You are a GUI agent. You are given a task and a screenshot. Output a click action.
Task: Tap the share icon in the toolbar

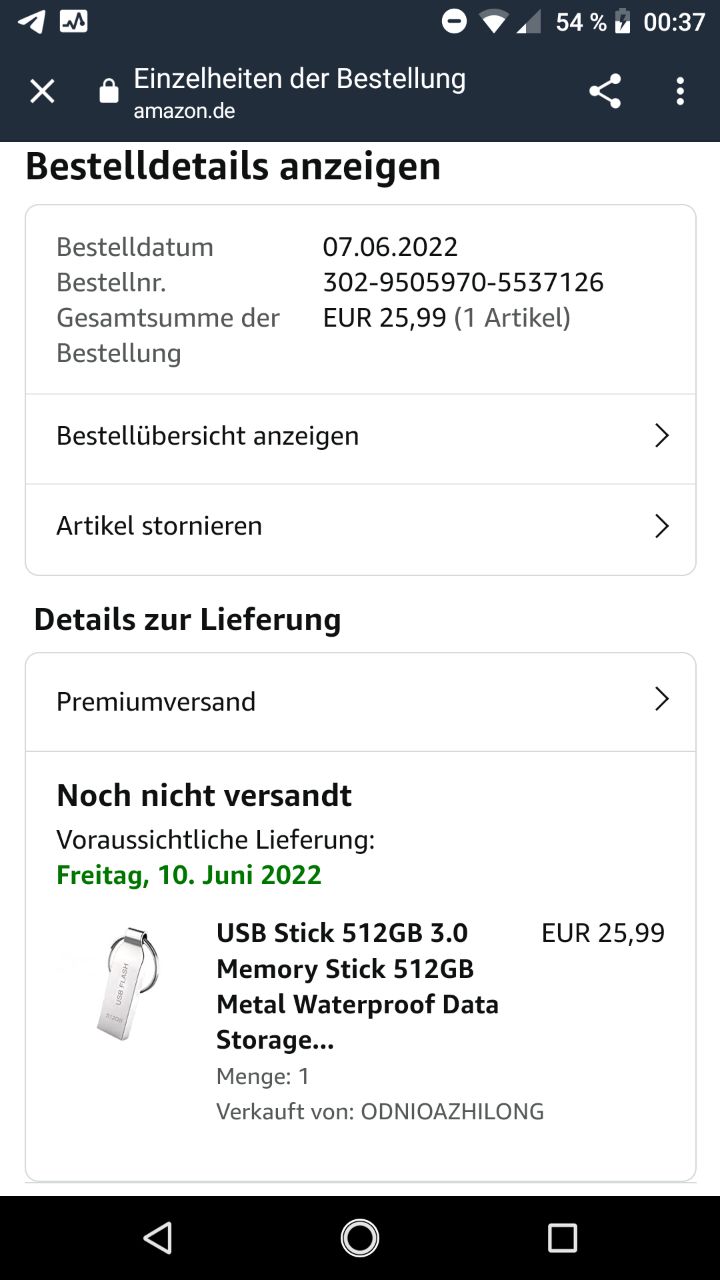tap(605, 92)
